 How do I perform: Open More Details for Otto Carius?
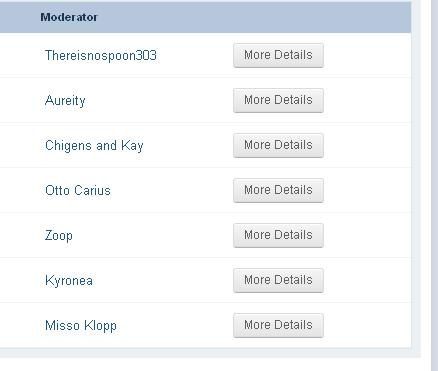click(278, 190)
